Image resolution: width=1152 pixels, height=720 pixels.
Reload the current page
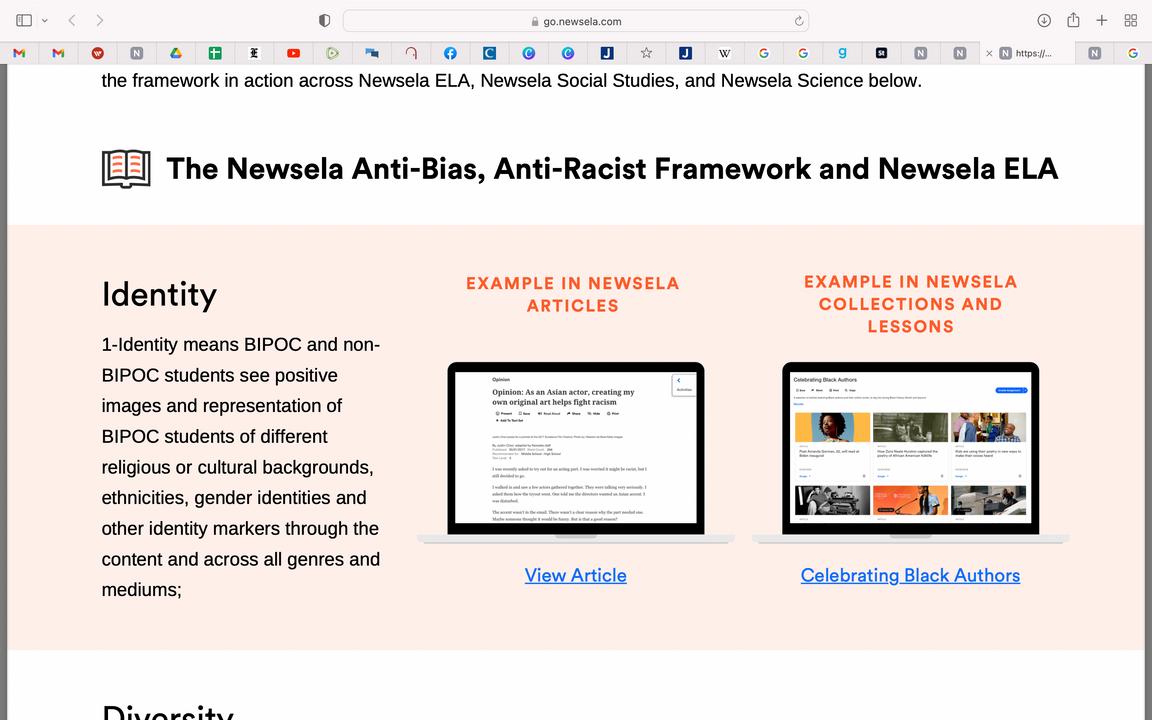799,21
